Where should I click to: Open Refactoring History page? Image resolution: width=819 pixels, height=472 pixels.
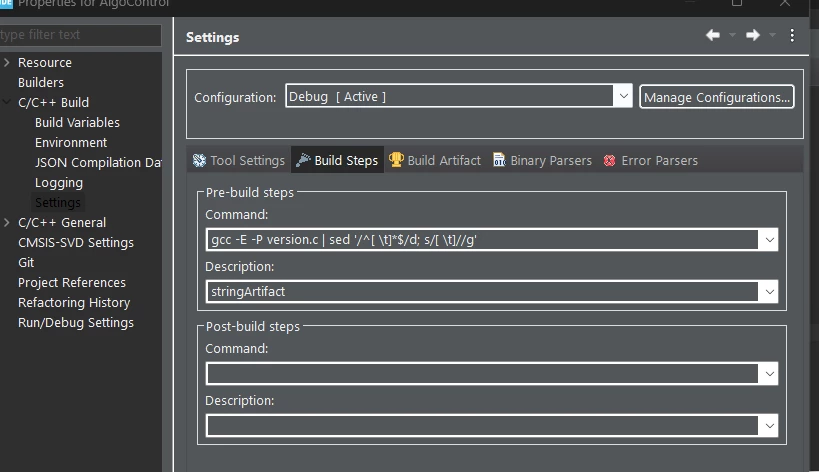pos(74,303)
